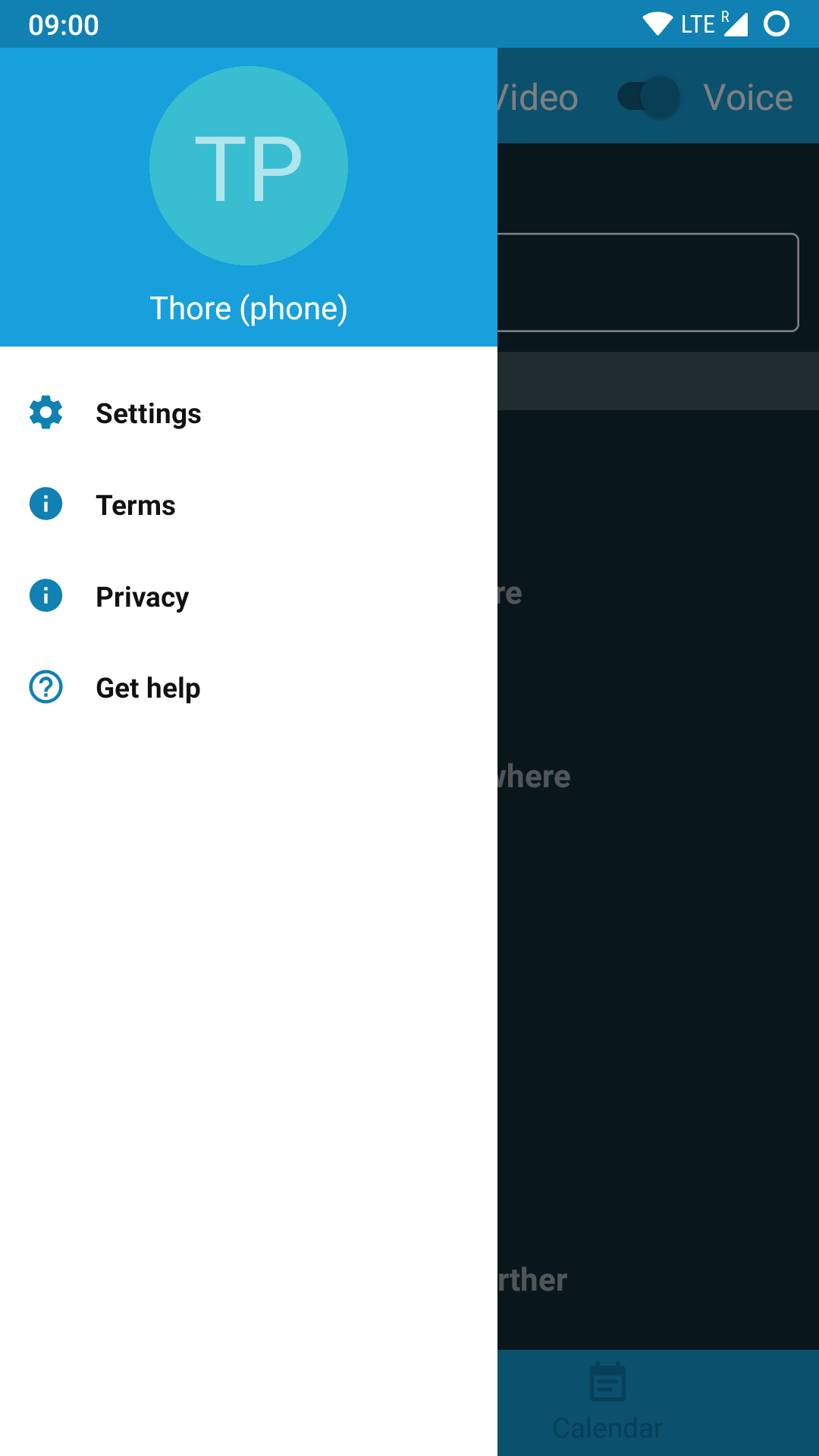
Task: Tap the Wi-Fi status icon
Action: coord(657,24)
